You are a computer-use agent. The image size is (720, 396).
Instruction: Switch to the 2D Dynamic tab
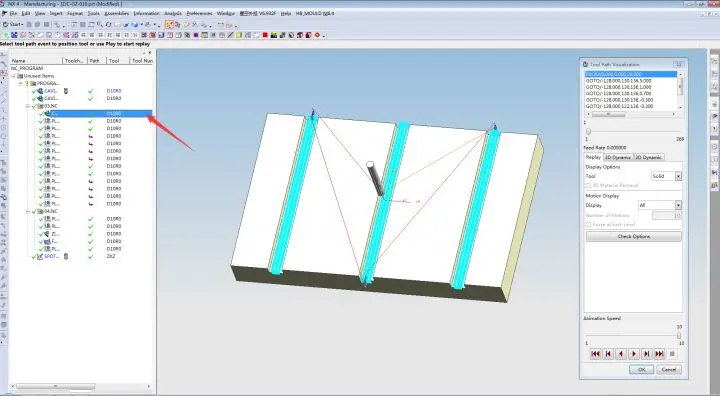[x=648, y=157]
